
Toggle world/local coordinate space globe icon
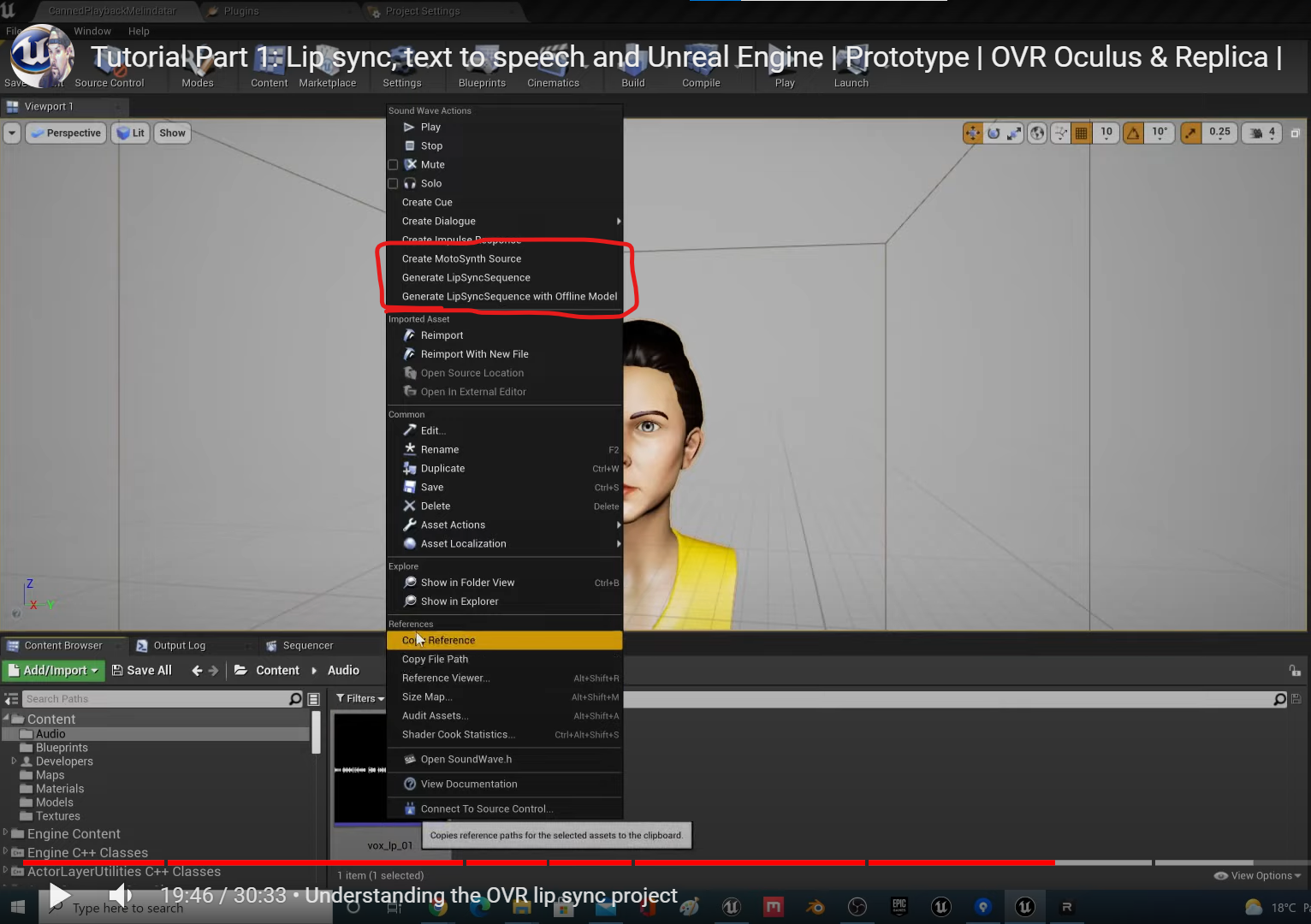1037,133
